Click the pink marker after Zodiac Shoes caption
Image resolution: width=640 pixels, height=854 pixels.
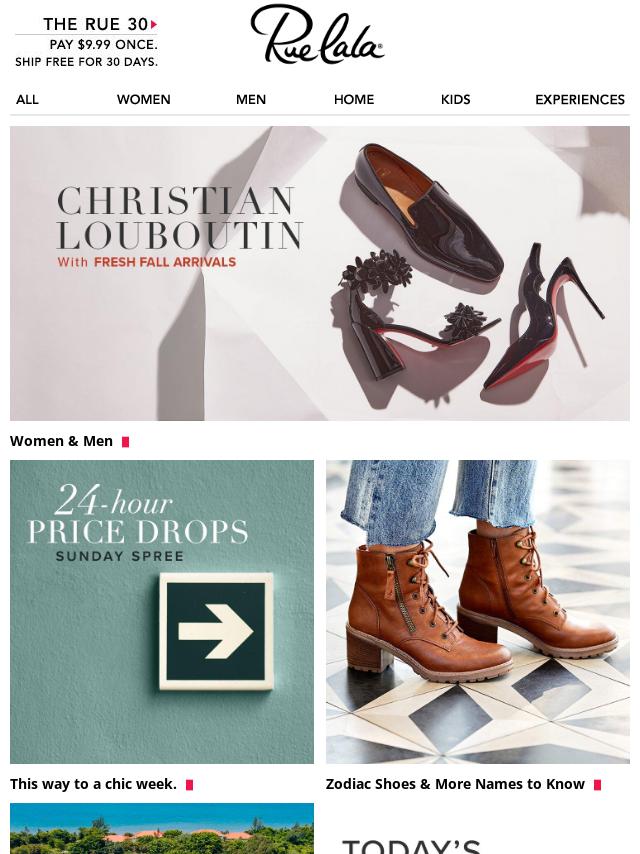click(598, 785)
